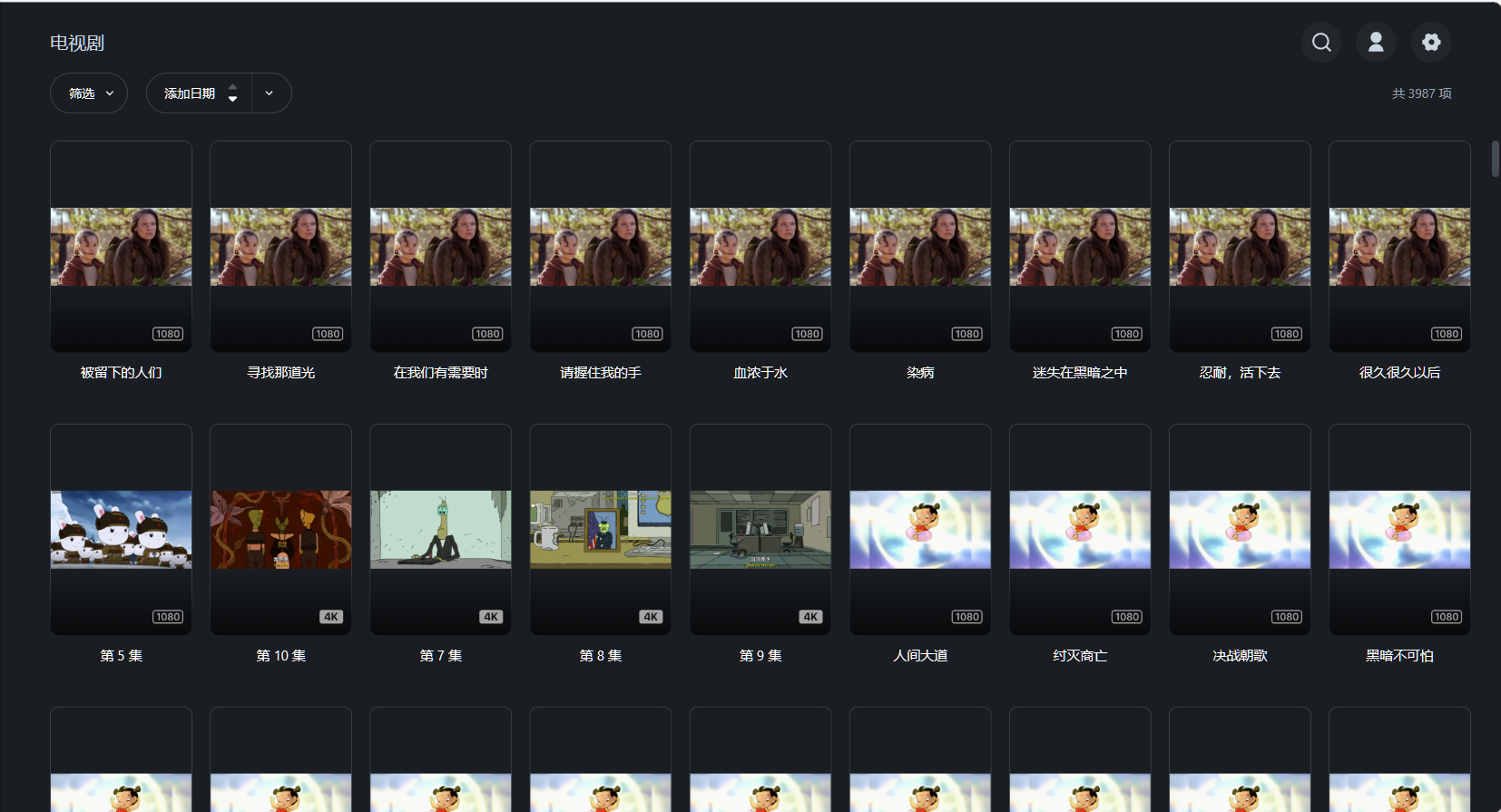Click the 4K badge on 第 7 集
Viewport: 1501px width, 812px height.
[491, 617]
